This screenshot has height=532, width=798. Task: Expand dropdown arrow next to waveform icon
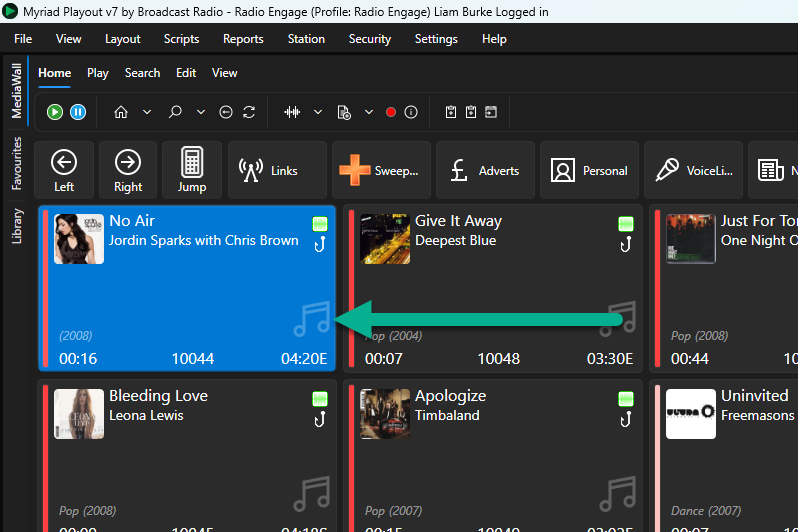[318, 112]
